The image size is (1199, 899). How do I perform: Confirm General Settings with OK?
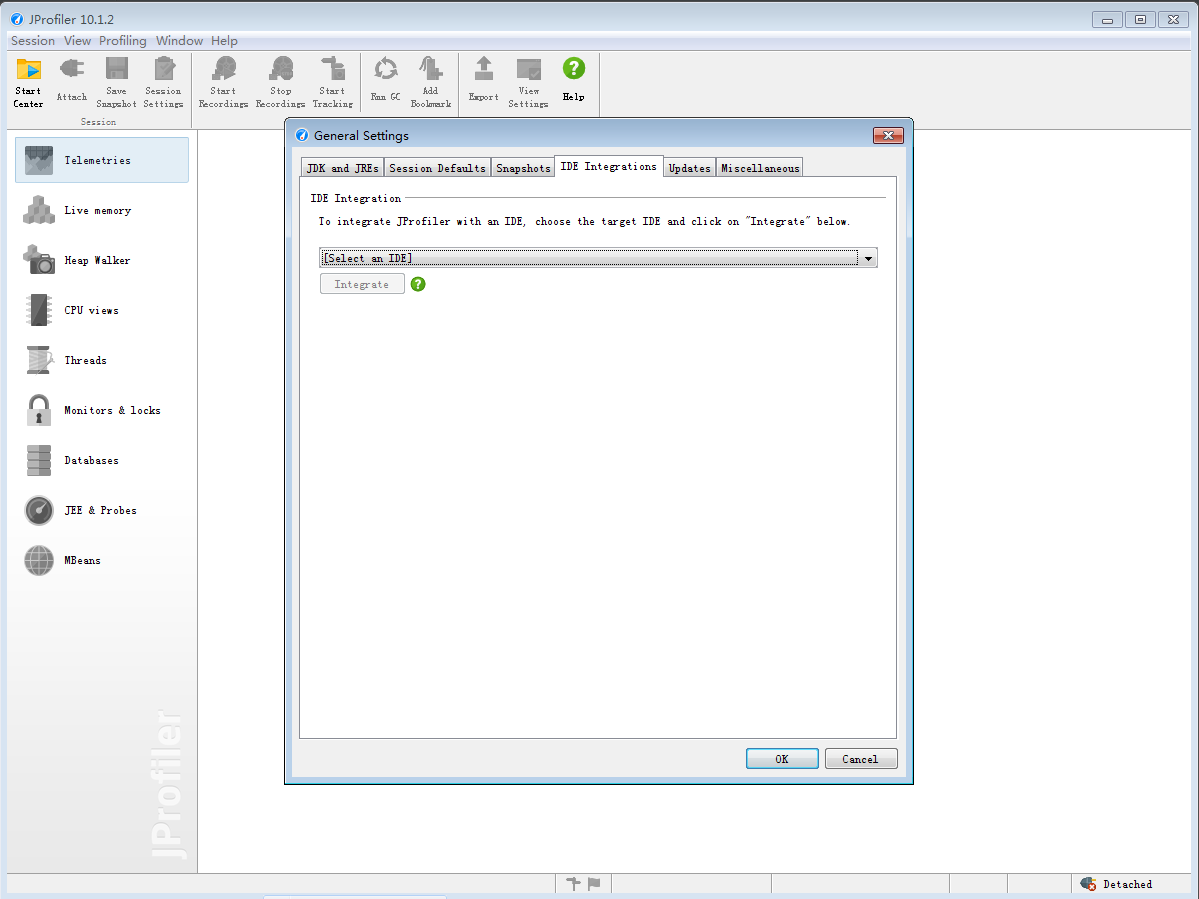pyautogui.click(x=782, y=759)
